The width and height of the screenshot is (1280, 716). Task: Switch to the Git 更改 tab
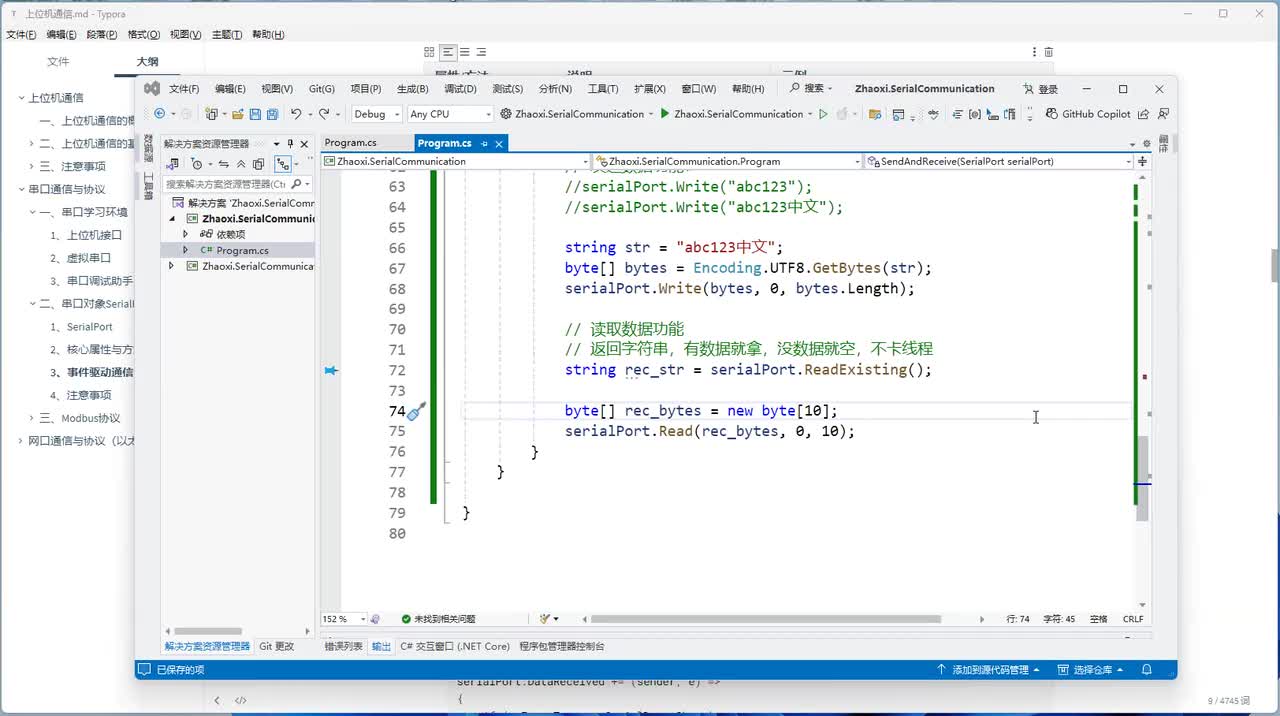[x=277, y=647]
